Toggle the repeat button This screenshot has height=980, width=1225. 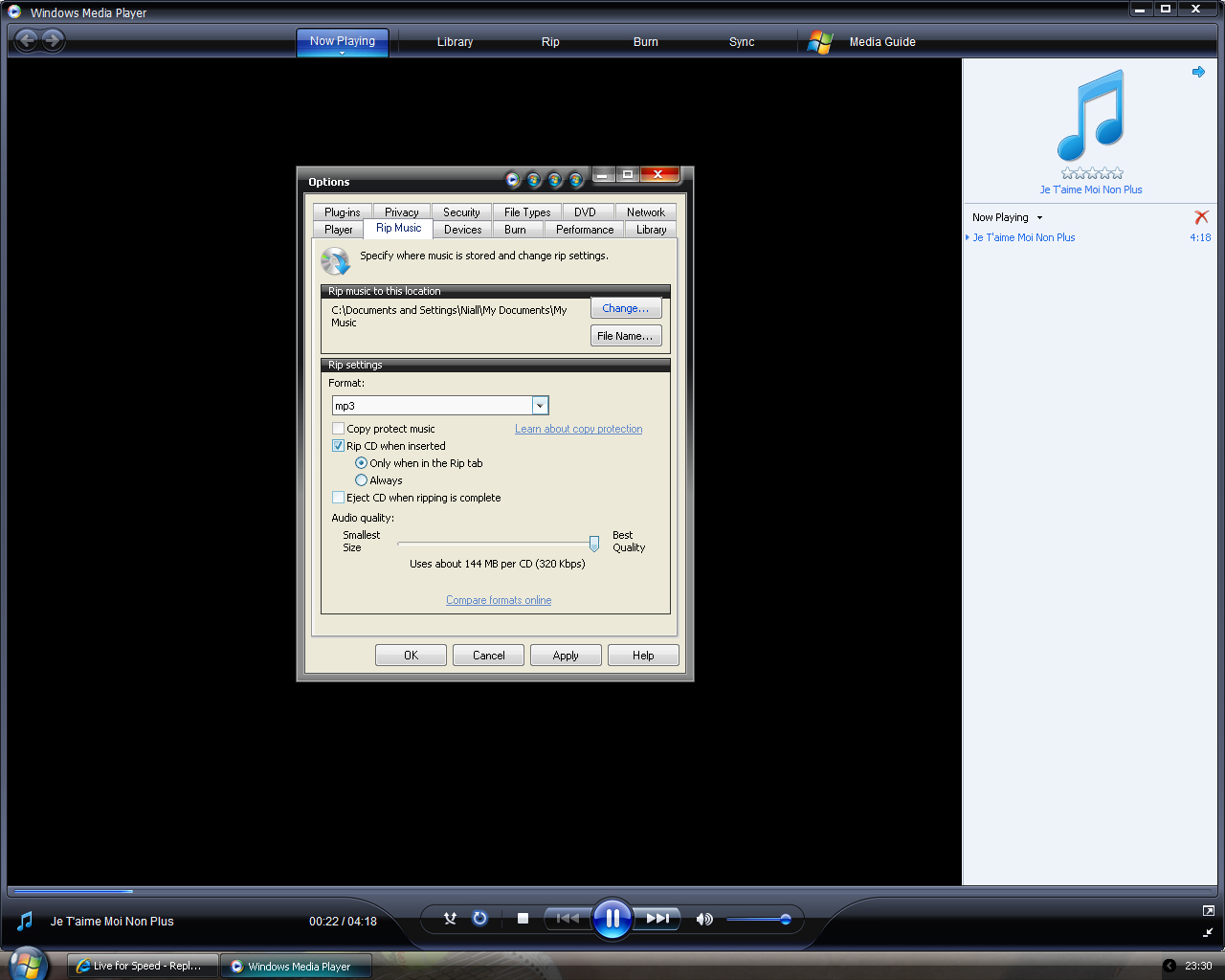pos(479,919)
